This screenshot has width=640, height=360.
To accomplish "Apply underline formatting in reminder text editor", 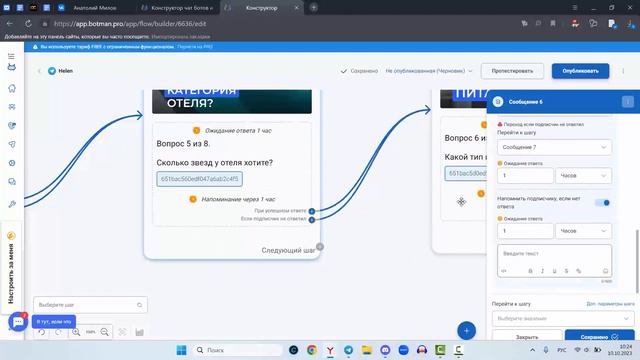I will 554,271.
